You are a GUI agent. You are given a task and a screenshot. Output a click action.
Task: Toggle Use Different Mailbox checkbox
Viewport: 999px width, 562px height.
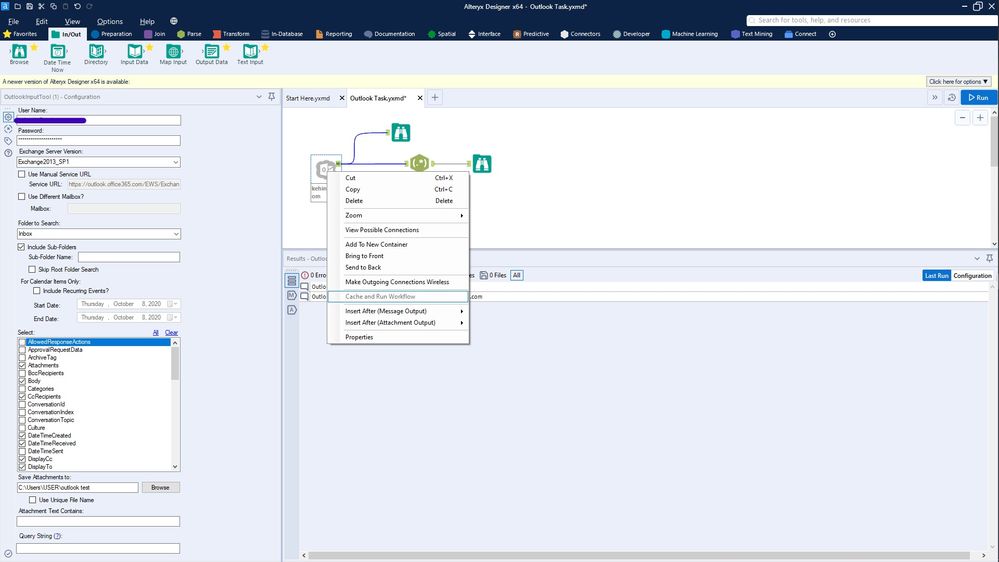pyautogui.click(x=22, y=196)
